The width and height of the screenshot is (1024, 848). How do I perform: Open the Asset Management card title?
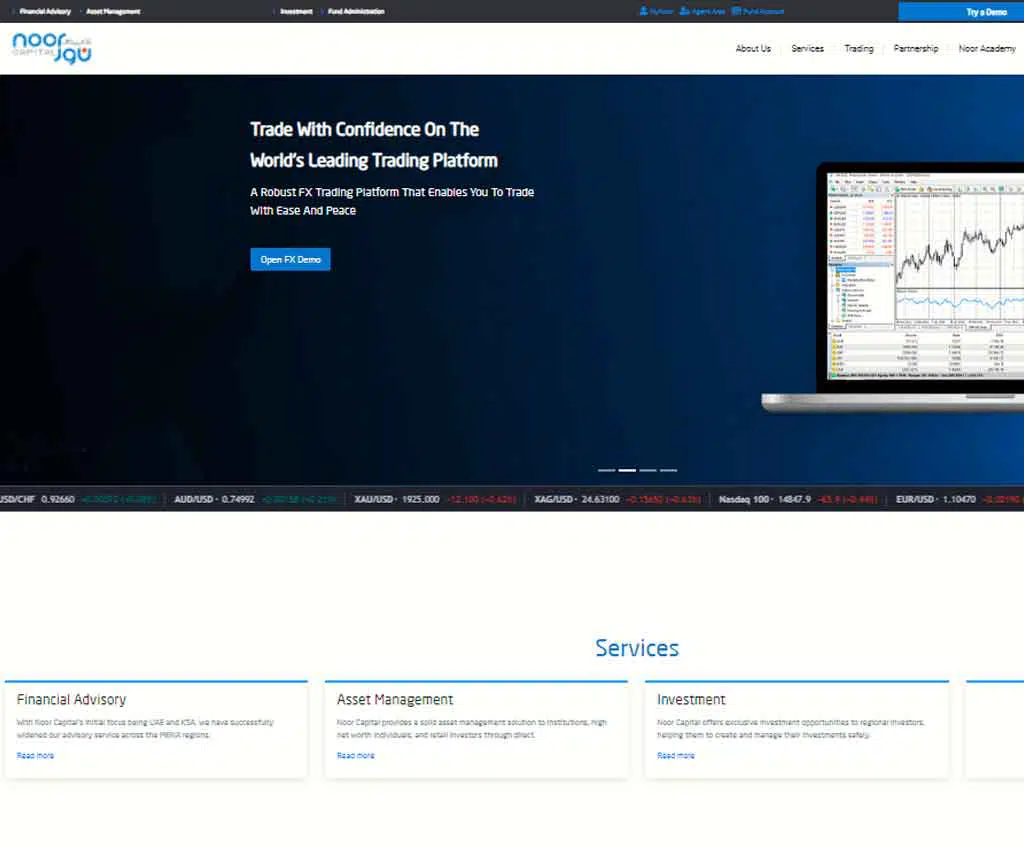(394, 700)
